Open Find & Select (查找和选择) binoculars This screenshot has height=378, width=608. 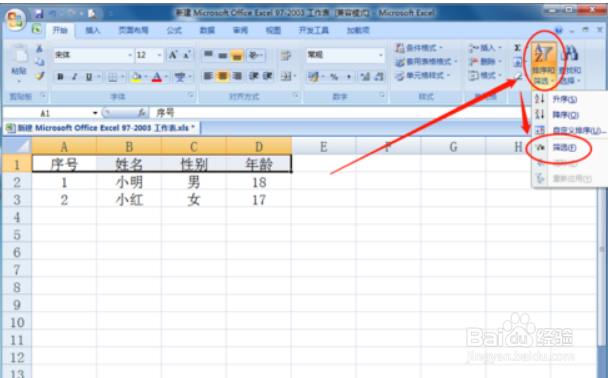(x=570, y=64)
